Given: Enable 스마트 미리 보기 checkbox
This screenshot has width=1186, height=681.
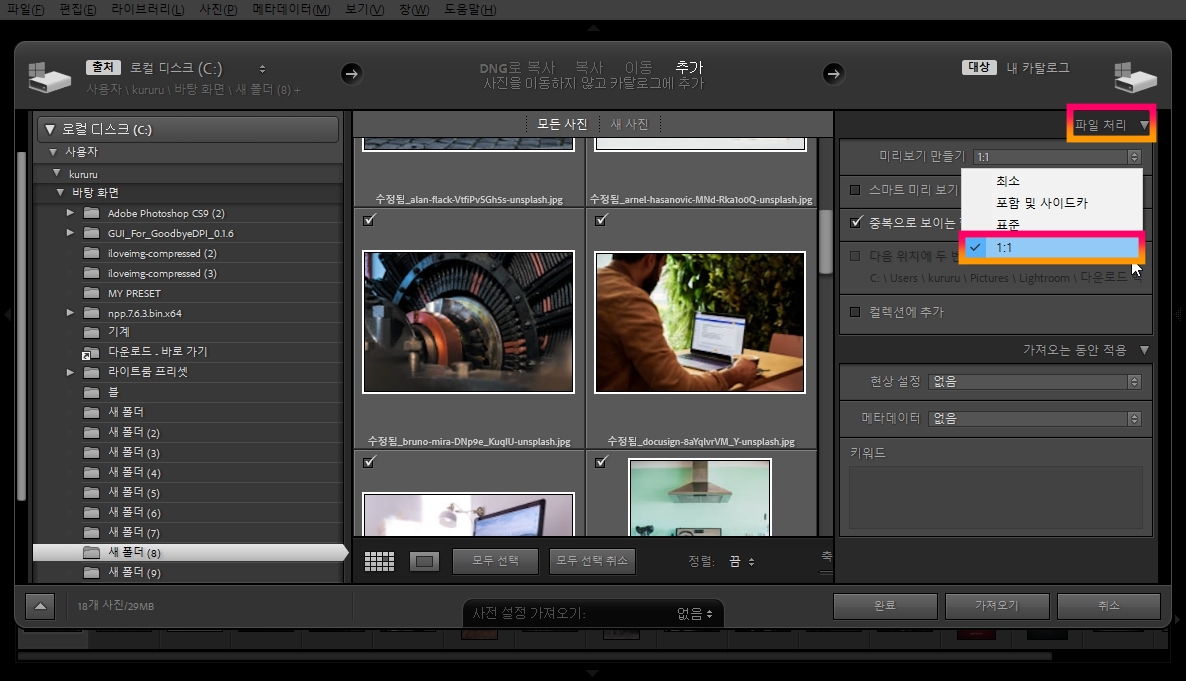Looking at the screenshot, I should (855, 190).
